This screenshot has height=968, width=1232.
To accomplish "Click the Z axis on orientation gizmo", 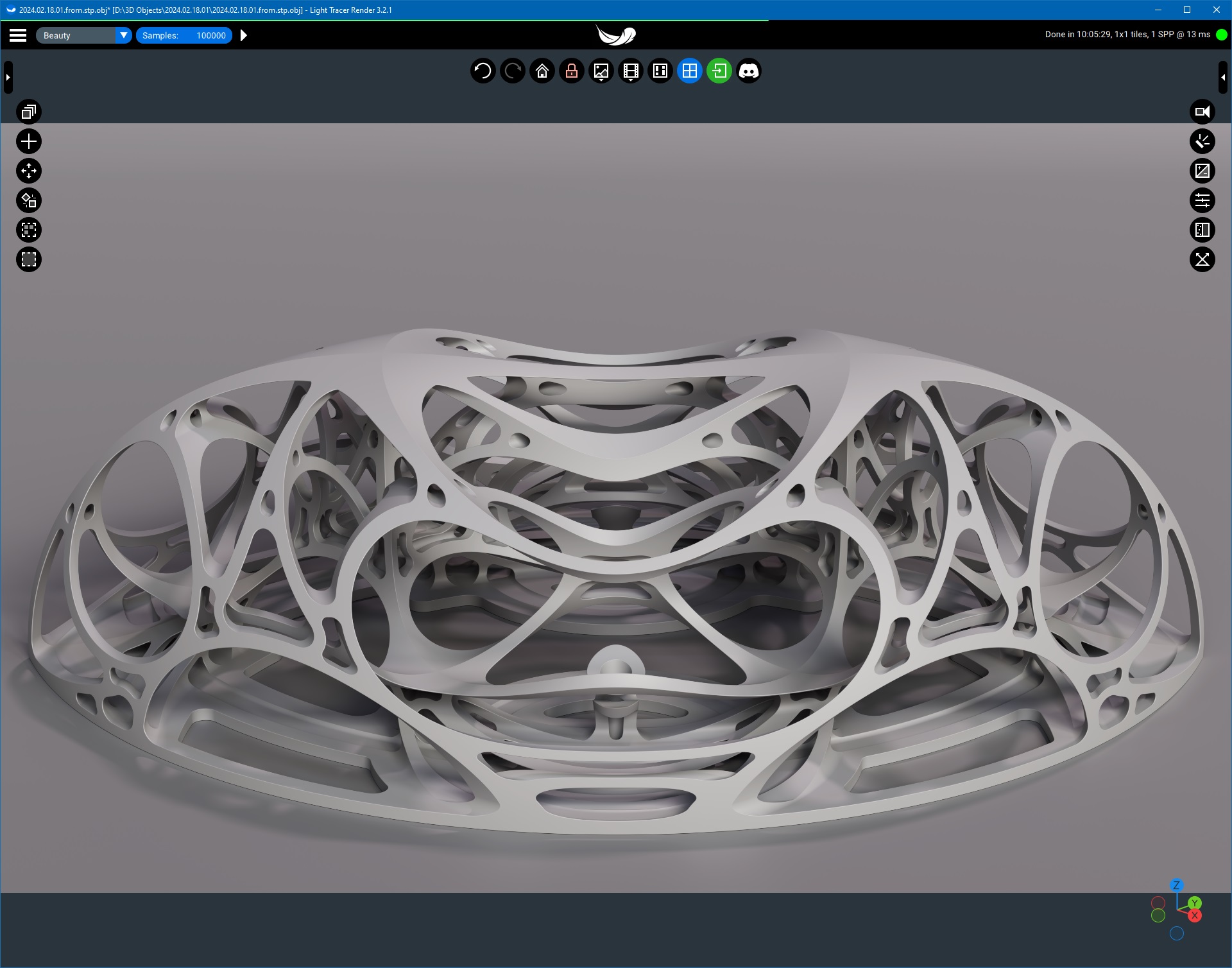I will pyautogui.click(x=1176, y=885).
